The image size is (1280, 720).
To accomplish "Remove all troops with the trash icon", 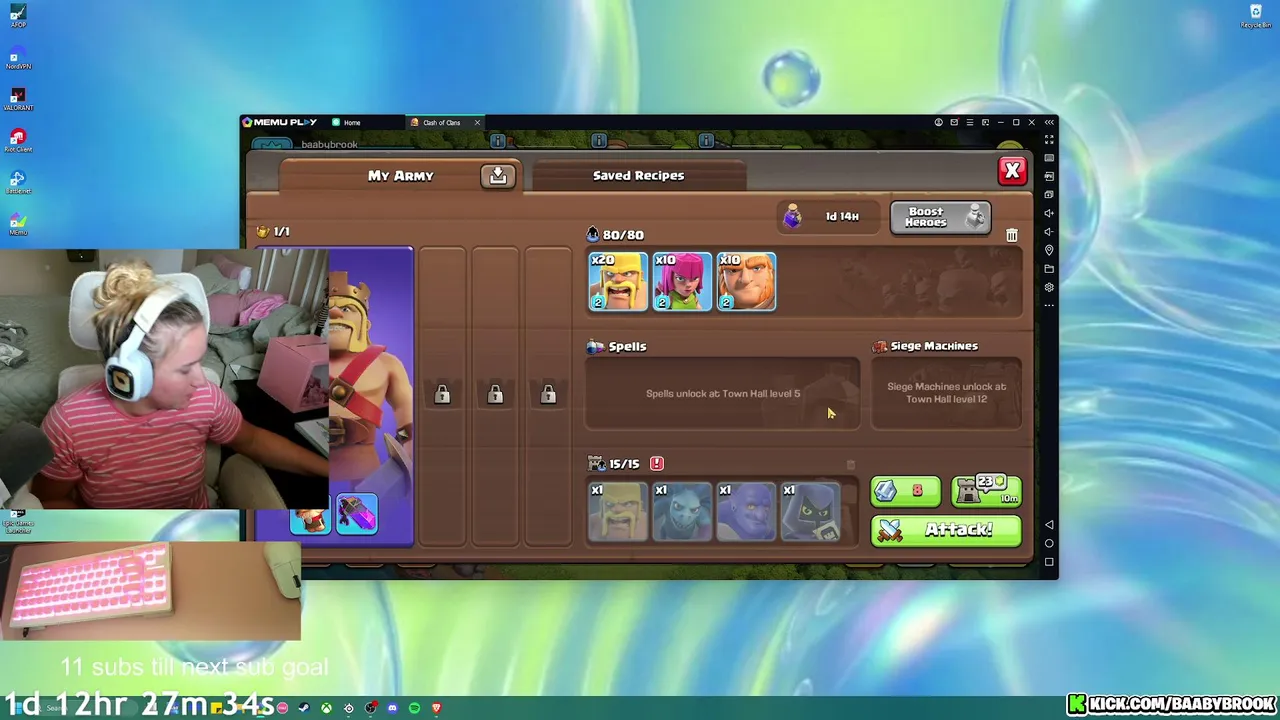I will 1012,235.
